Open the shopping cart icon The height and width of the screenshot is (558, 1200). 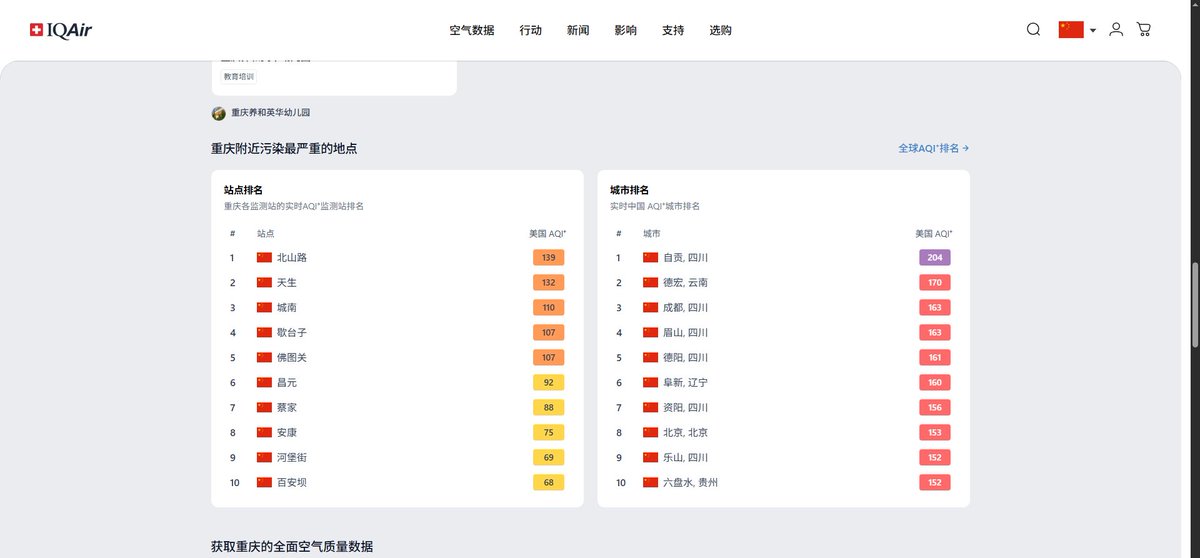[x=1144, y=30]
